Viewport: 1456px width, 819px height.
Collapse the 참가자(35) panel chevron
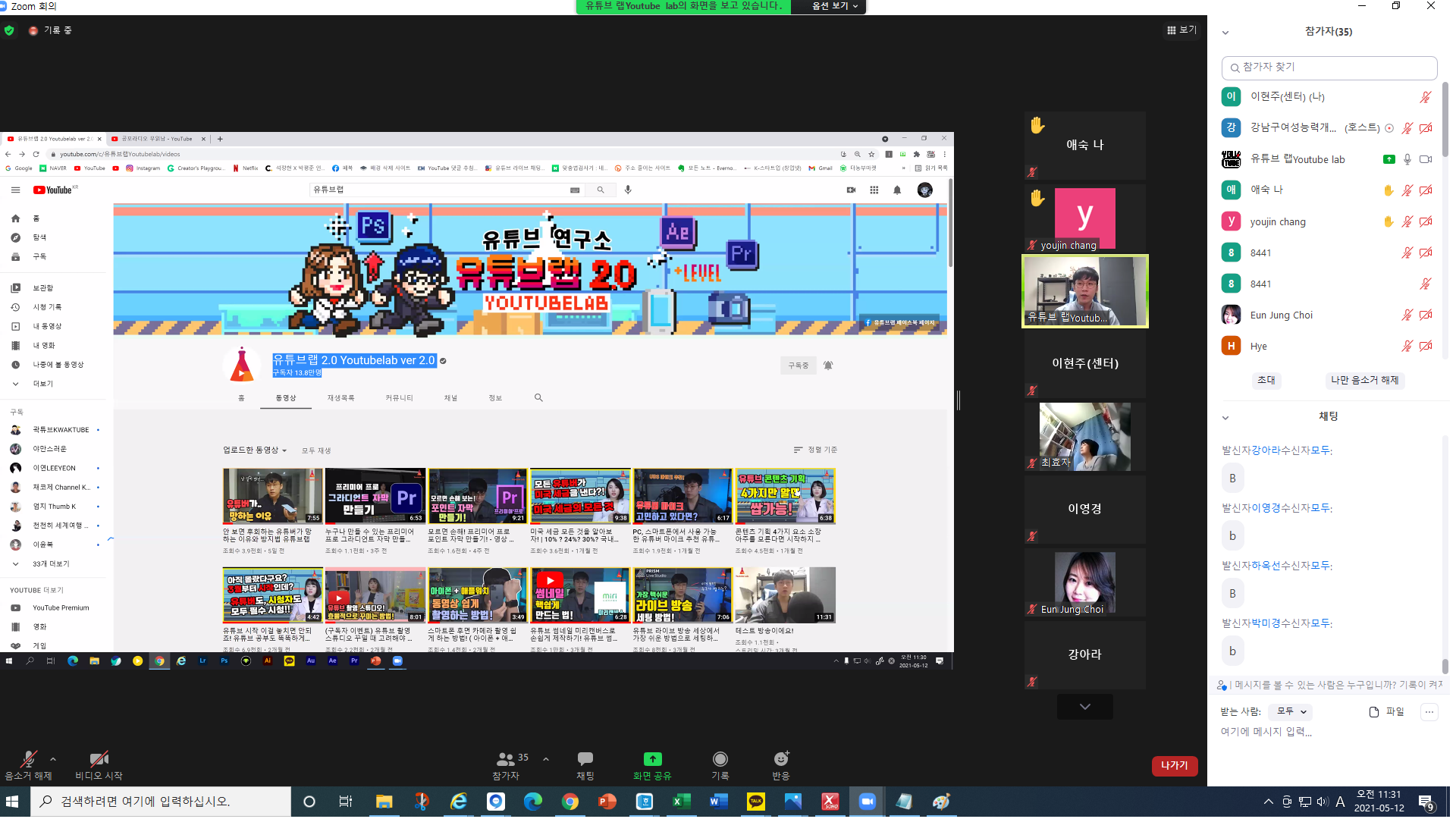coord(1225,33)
